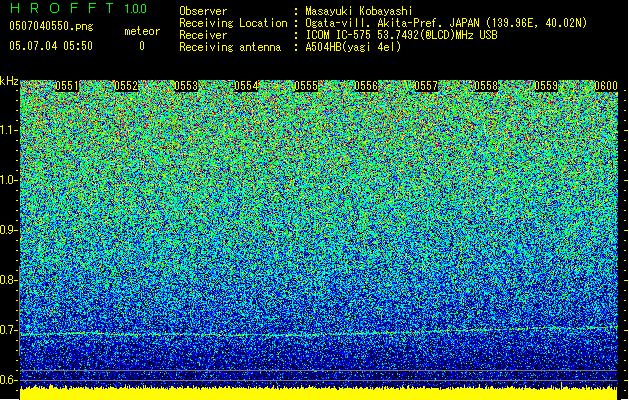
Task: Click the 'Observer' label
Action: click(203, 11)
